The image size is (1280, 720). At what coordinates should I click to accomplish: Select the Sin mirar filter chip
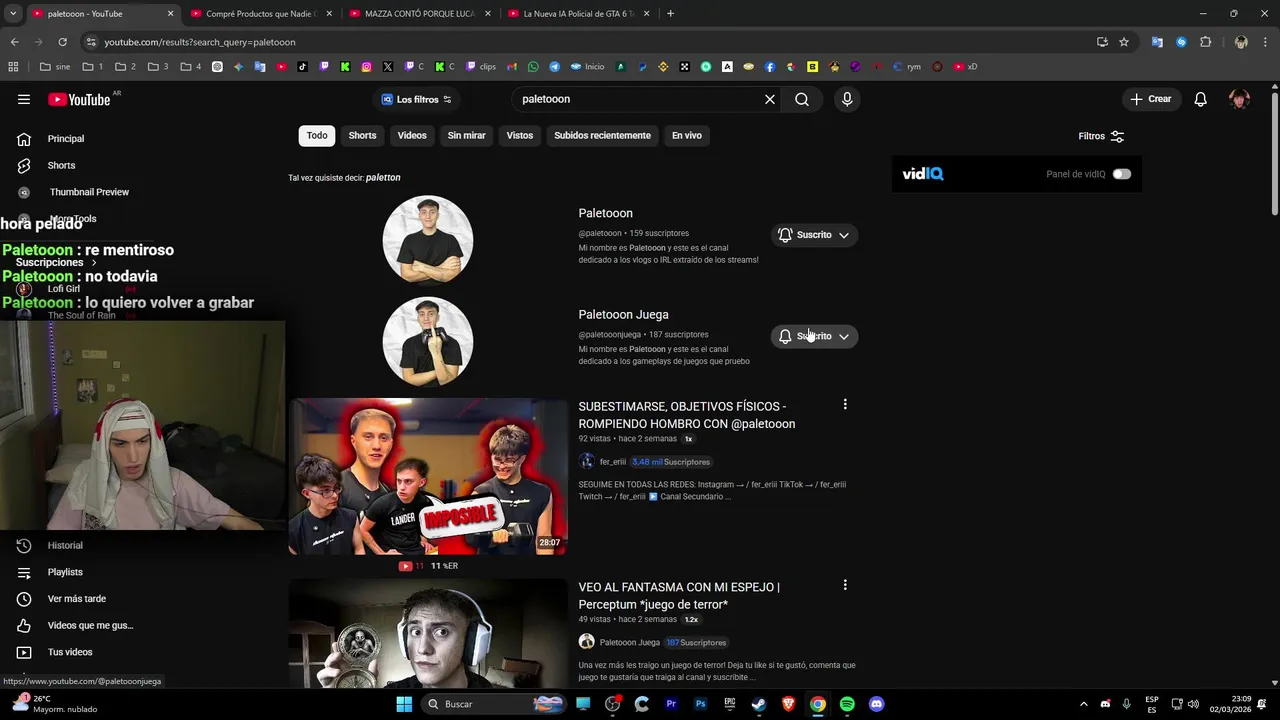click(x=466, y=136)
